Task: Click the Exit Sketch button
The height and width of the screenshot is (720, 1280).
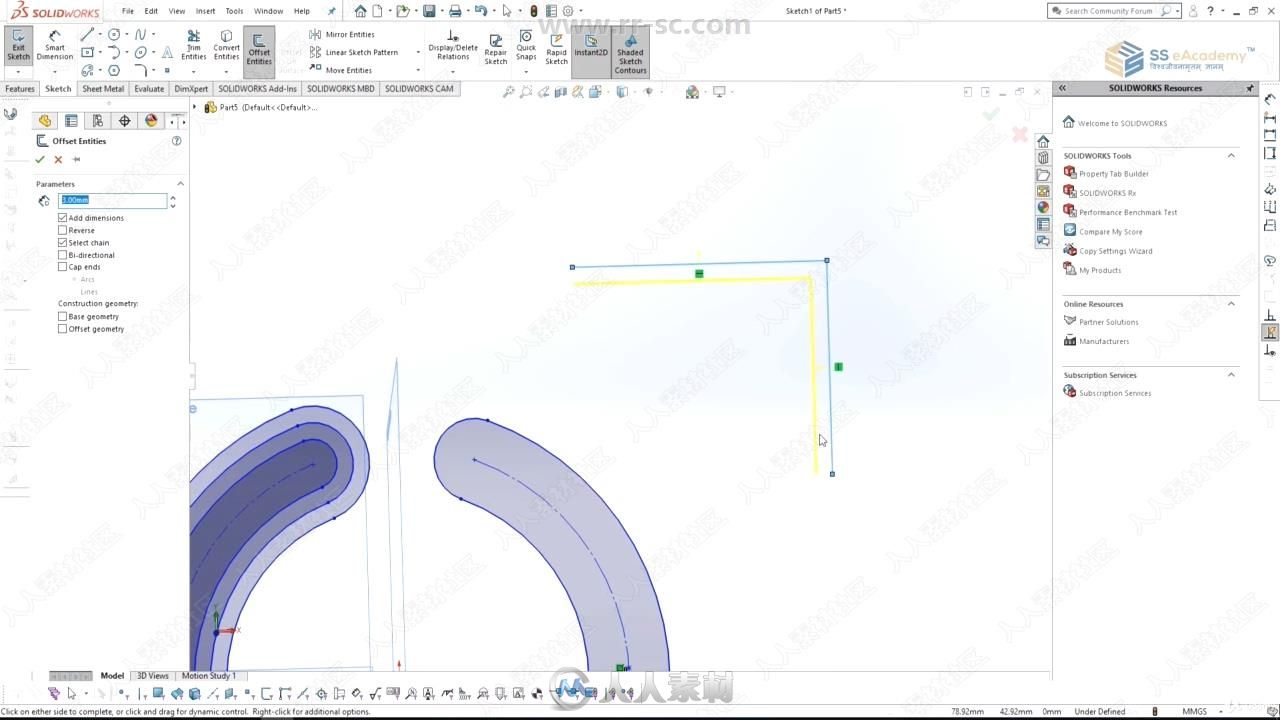Action: point(18,46)
